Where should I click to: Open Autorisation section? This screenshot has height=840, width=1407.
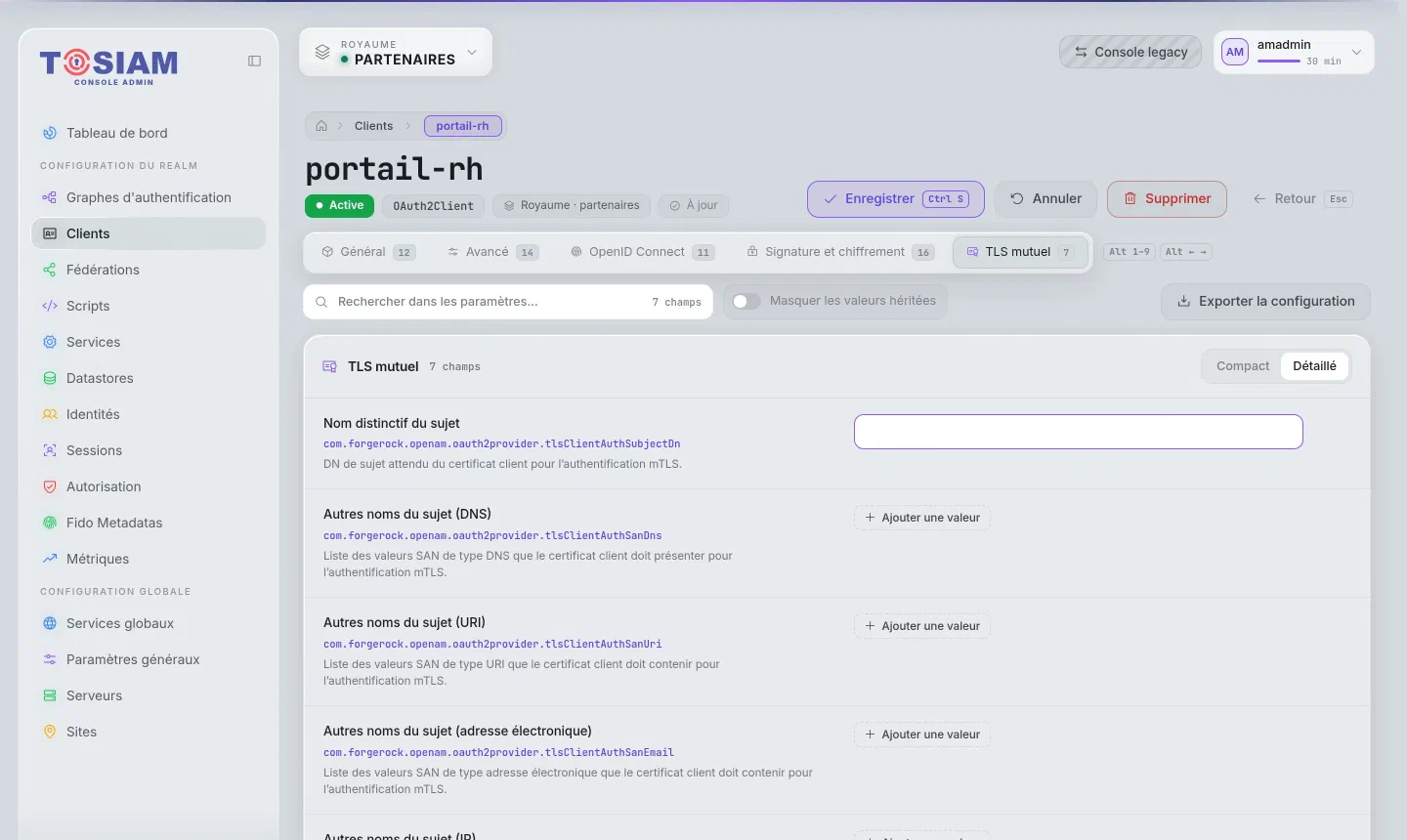pyautogui.click(x=149, y=486)
